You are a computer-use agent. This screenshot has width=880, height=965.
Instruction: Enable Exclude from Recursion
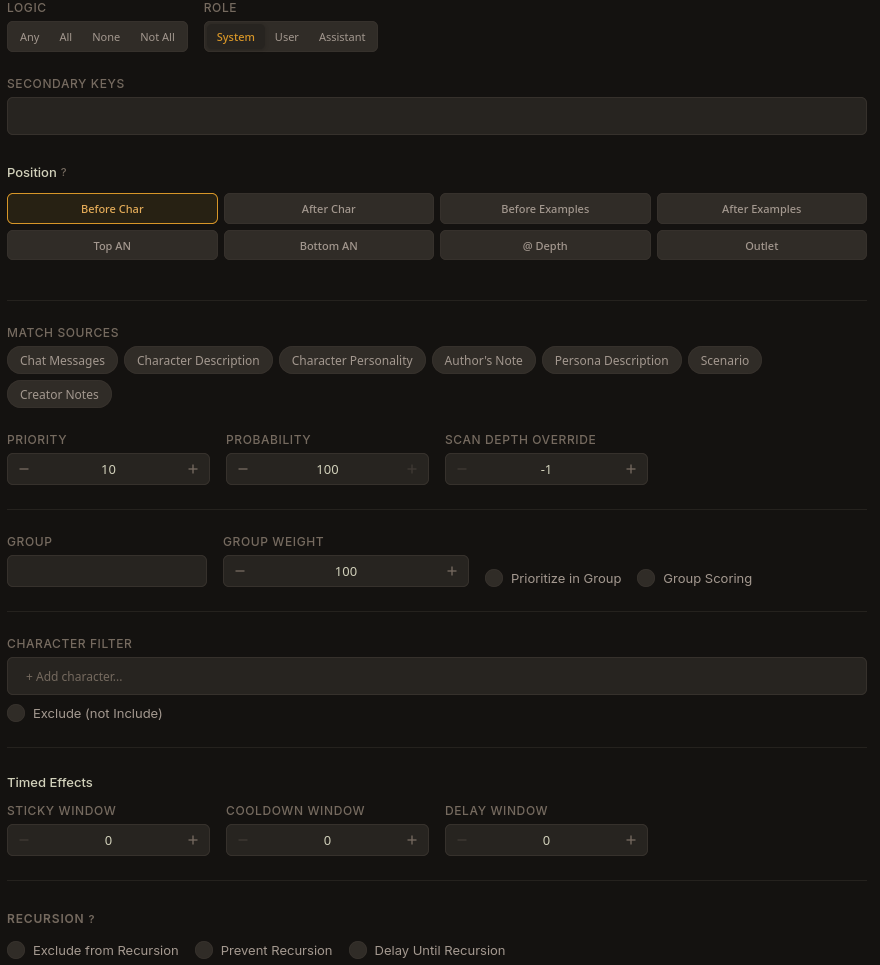(16, 950)
